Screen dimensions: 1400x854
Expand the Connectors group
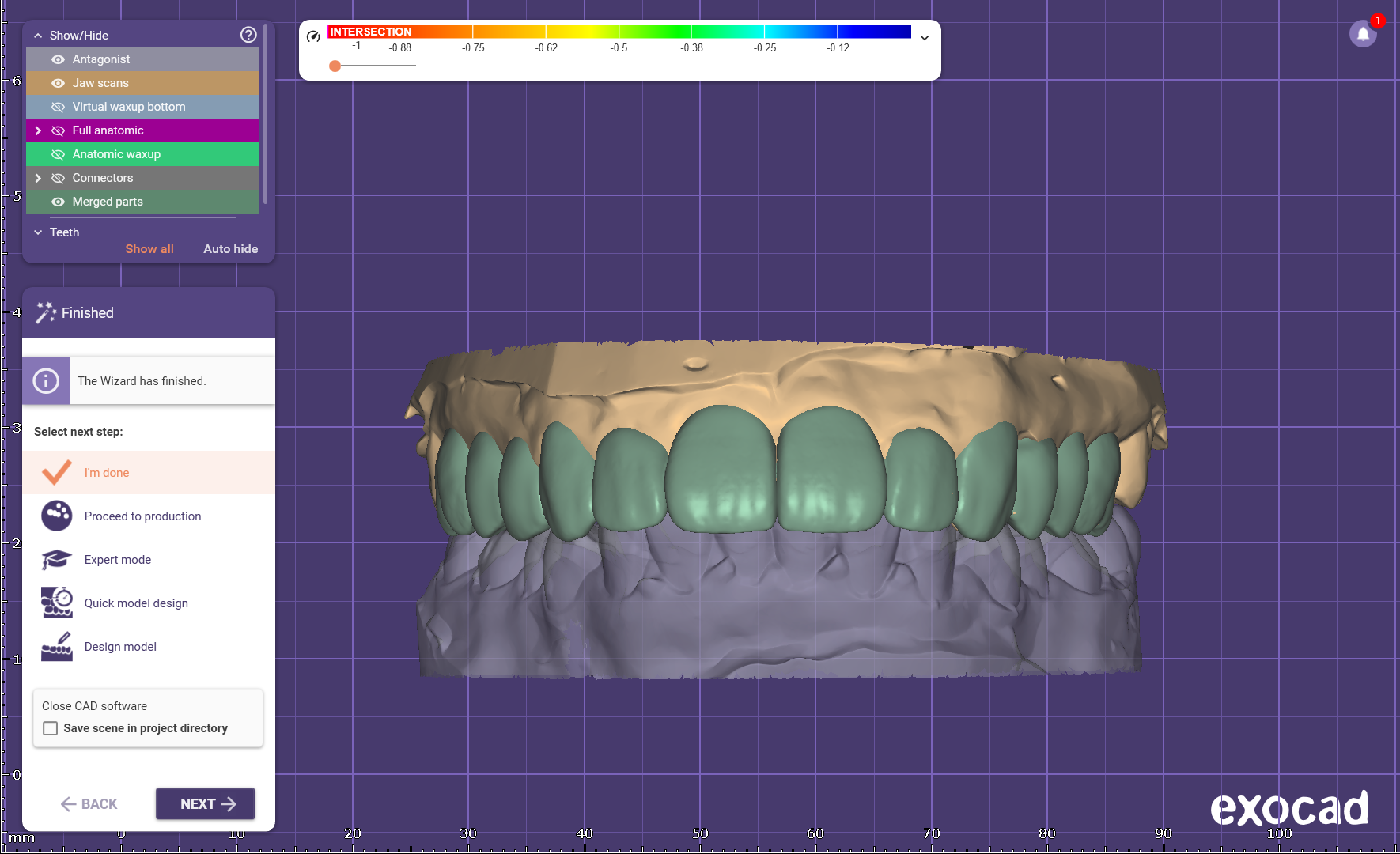[x=38, y=178]
